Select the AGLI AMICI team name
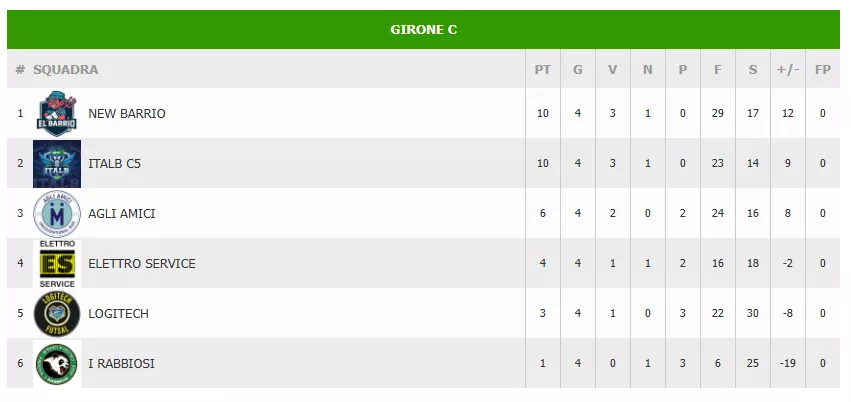The width and height of the screenshot is (851, 402). click(122, 214)
